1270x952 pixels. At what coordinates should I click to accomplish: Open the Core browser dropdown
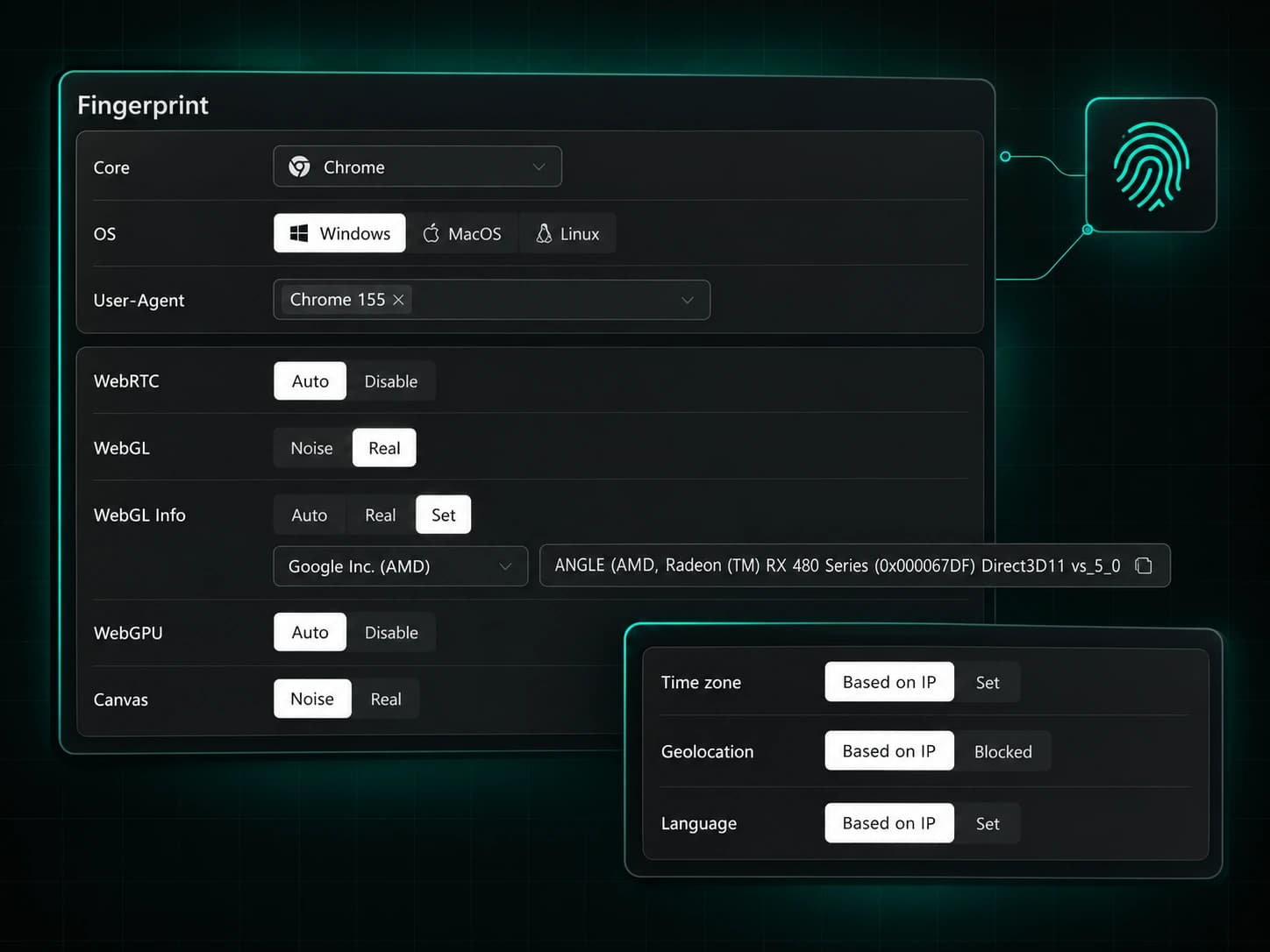coord(417,167)
